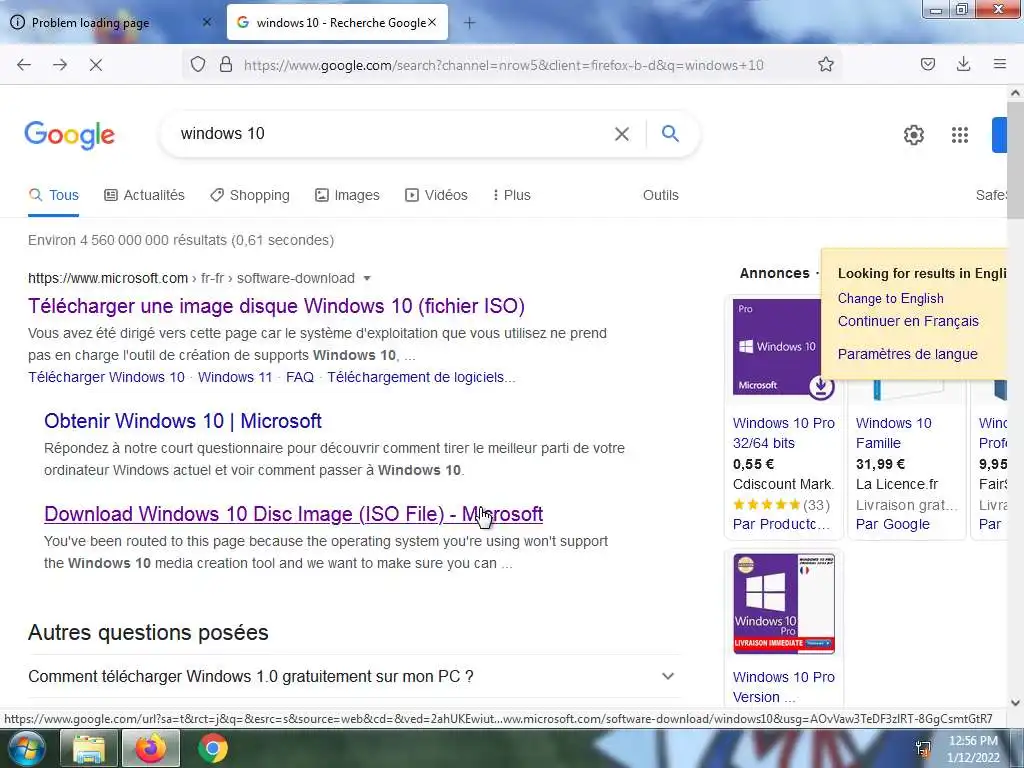Open the Téléchargement de logiciels sitelink
Screen dimensions: 1024x768
tap(421, 377)
